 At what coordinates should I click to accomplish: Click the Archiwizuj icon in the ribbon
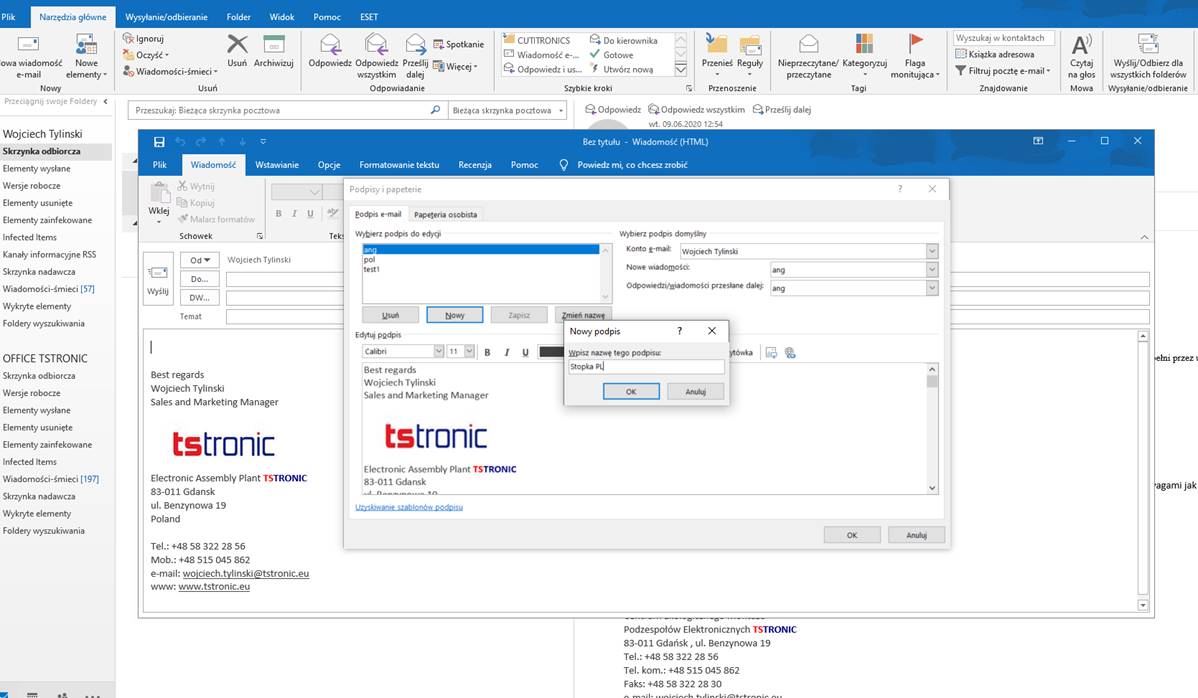point(273,45)
